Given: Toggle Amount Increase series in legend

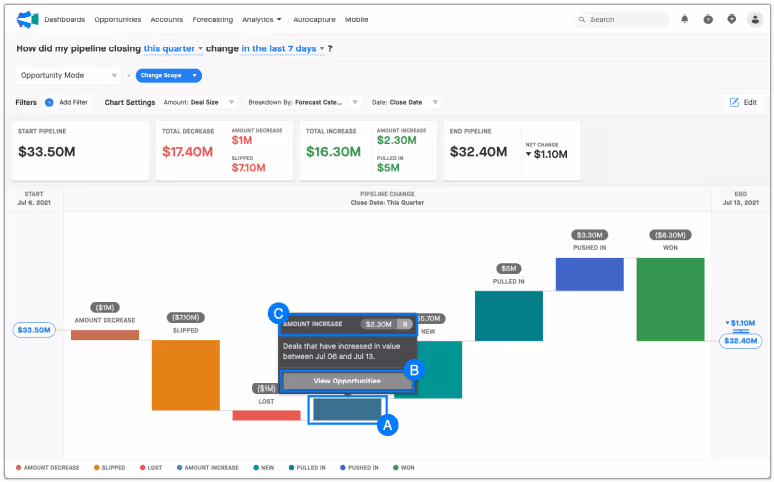Looking at the screenshot, I should coord(207,468).
